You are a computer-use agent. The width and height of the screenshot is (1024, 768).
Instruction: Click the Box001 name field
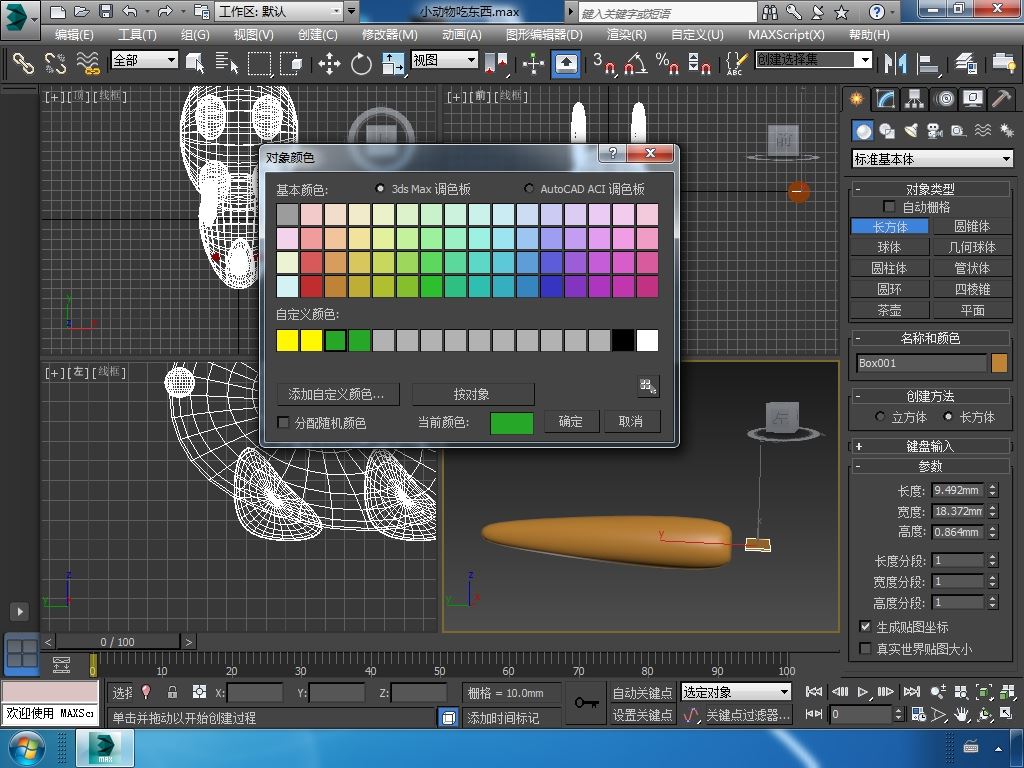[x=921, y=363]
